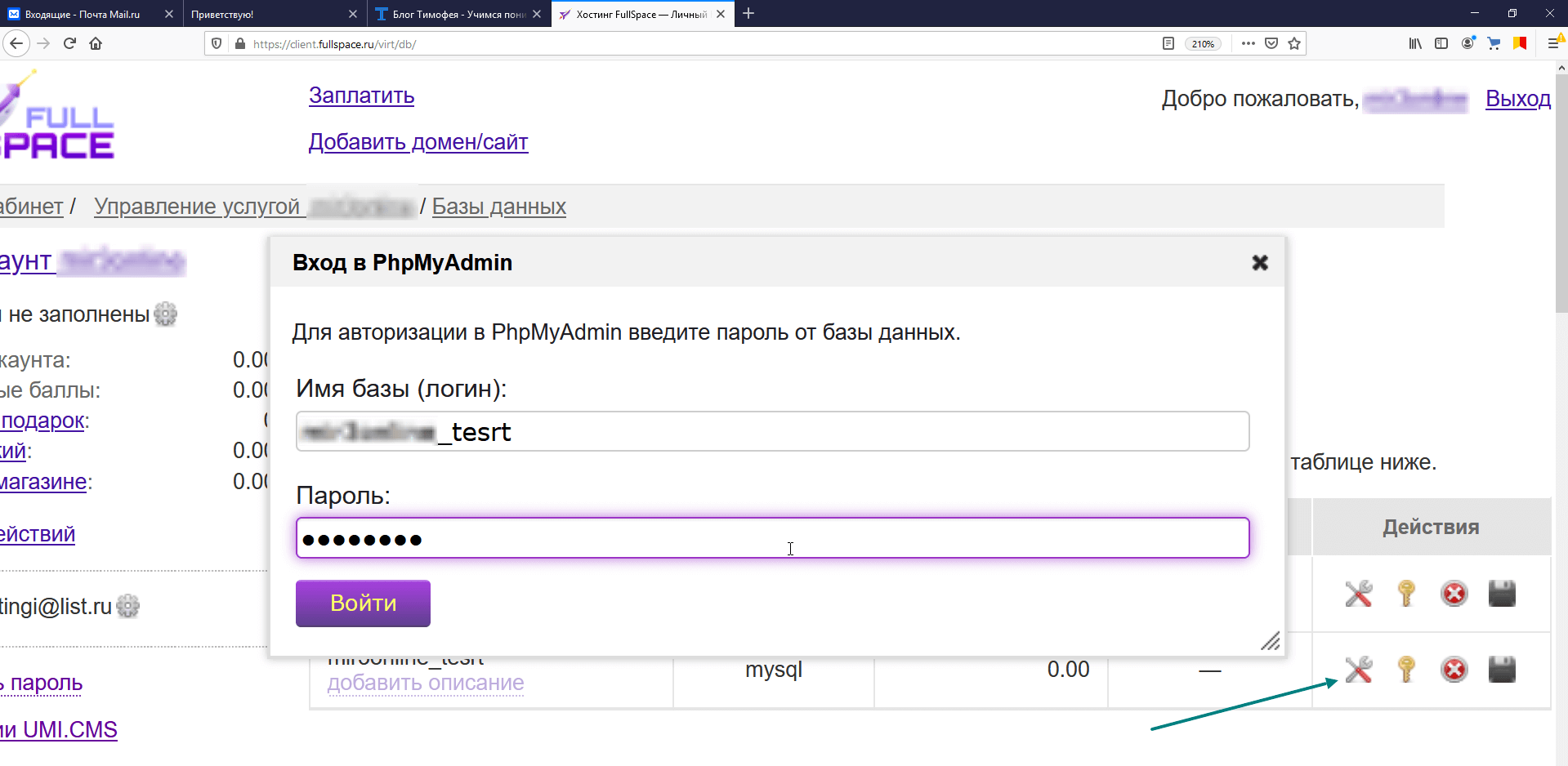Click the добавить описание link
This screenshot has height=766, width=1568.
[426, 683]
